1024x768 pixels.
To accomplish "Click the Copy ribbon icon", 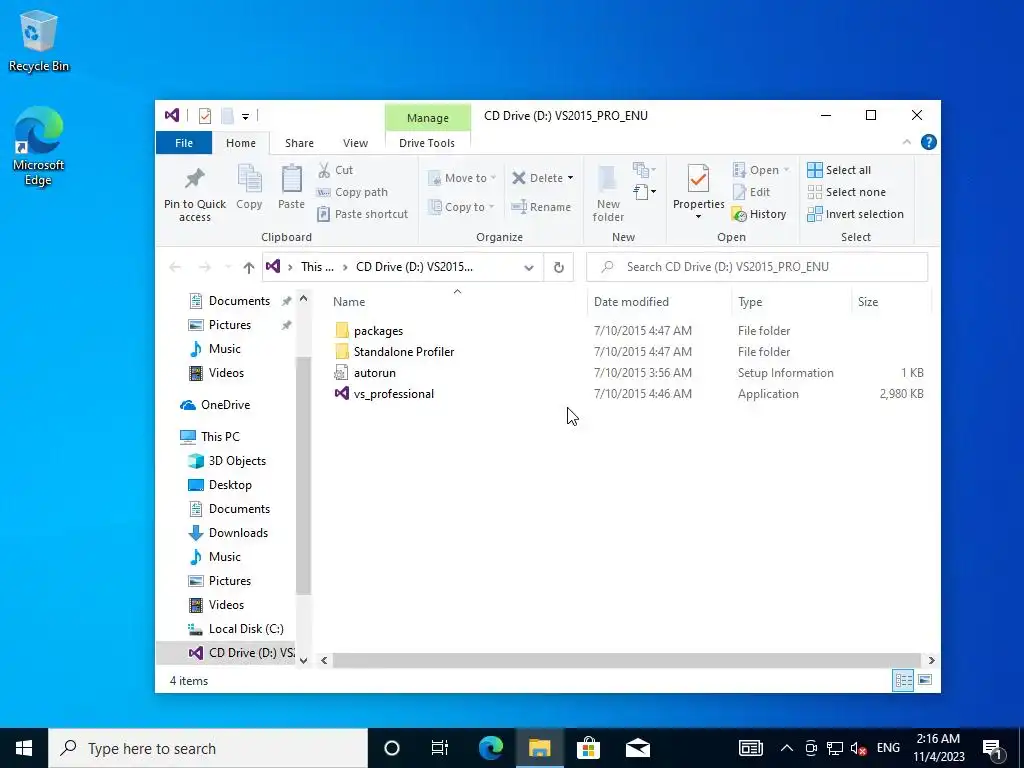I will (x=249, y=178).
